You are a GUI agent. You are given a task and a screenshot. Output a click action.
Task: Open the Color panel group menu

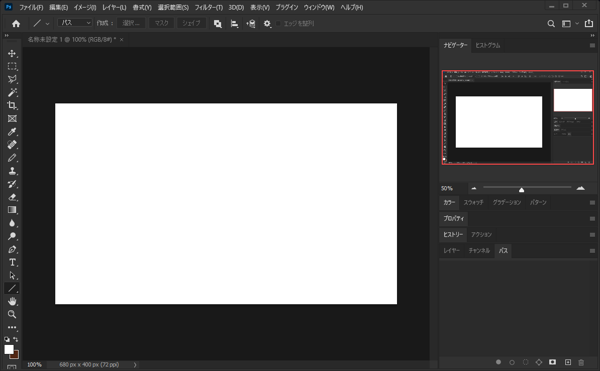click(592, 203)
